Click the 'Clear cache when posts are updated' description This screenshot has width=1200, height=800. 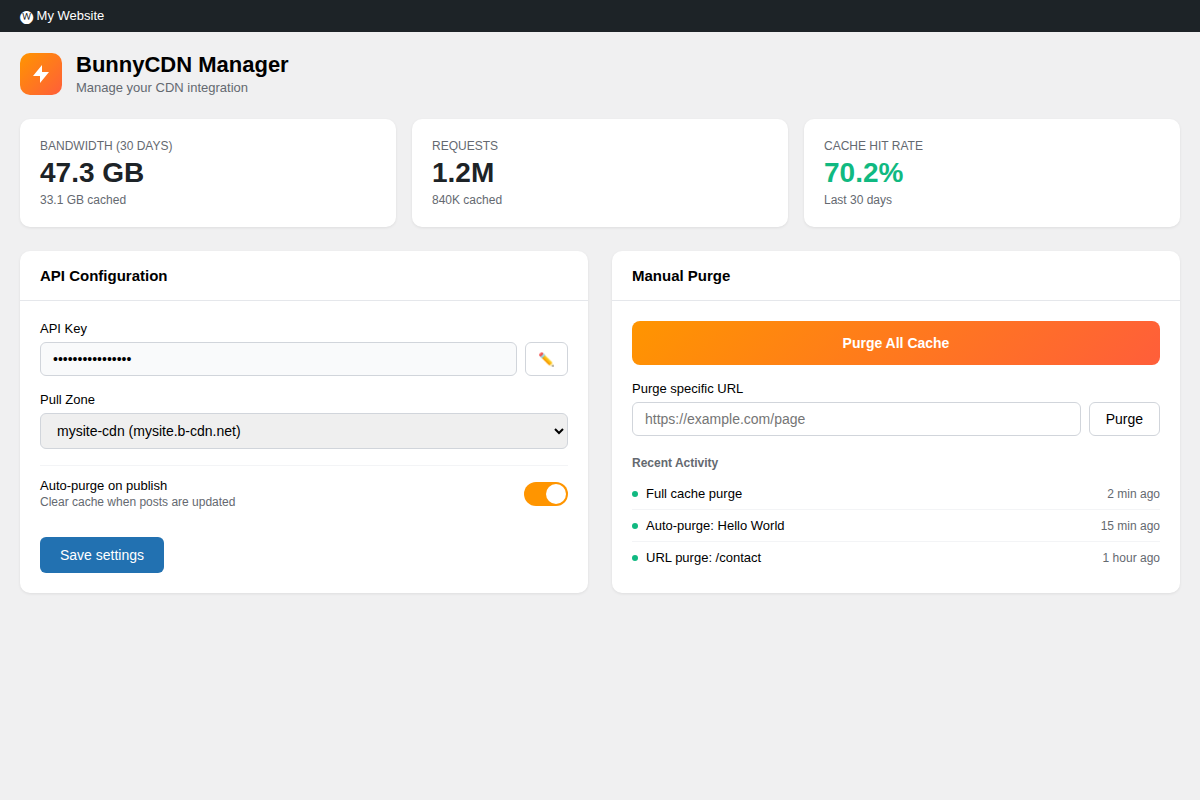138,502
